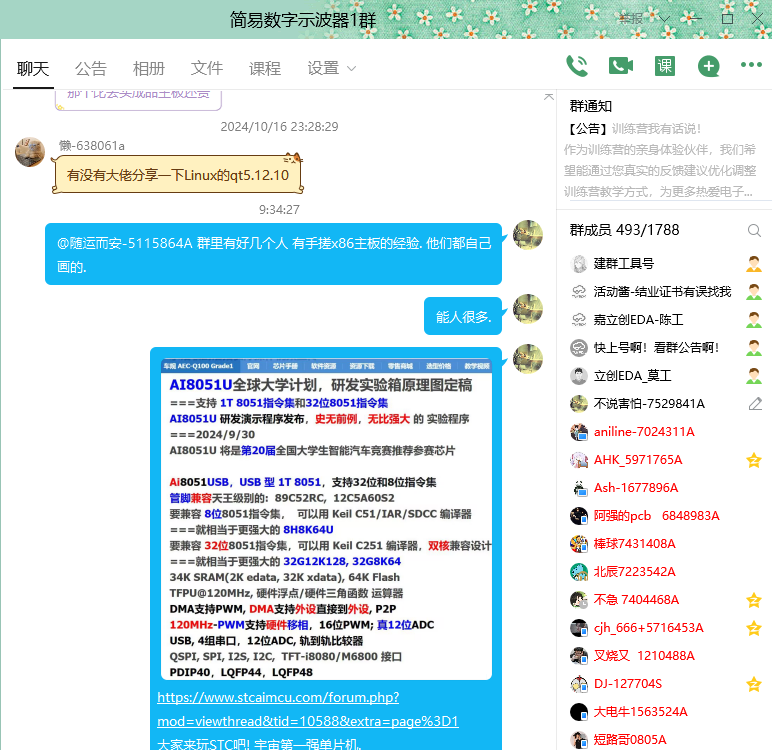This screenshot has height=750, width=772.
Task: Open the 公告 tab
Action: pos(91,68)
